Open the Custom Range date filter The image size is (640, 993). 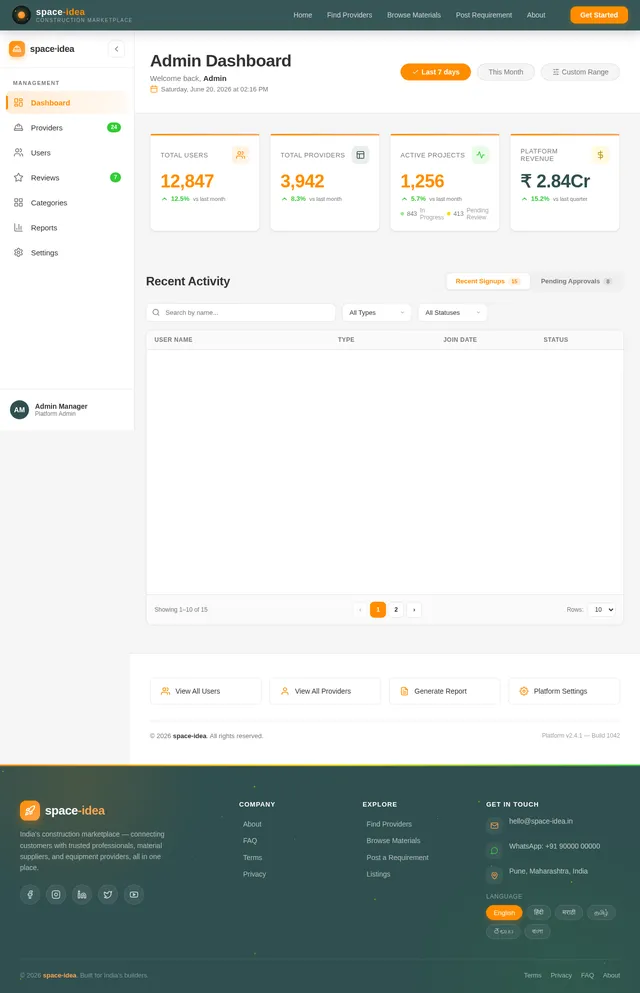click(580, 72)
